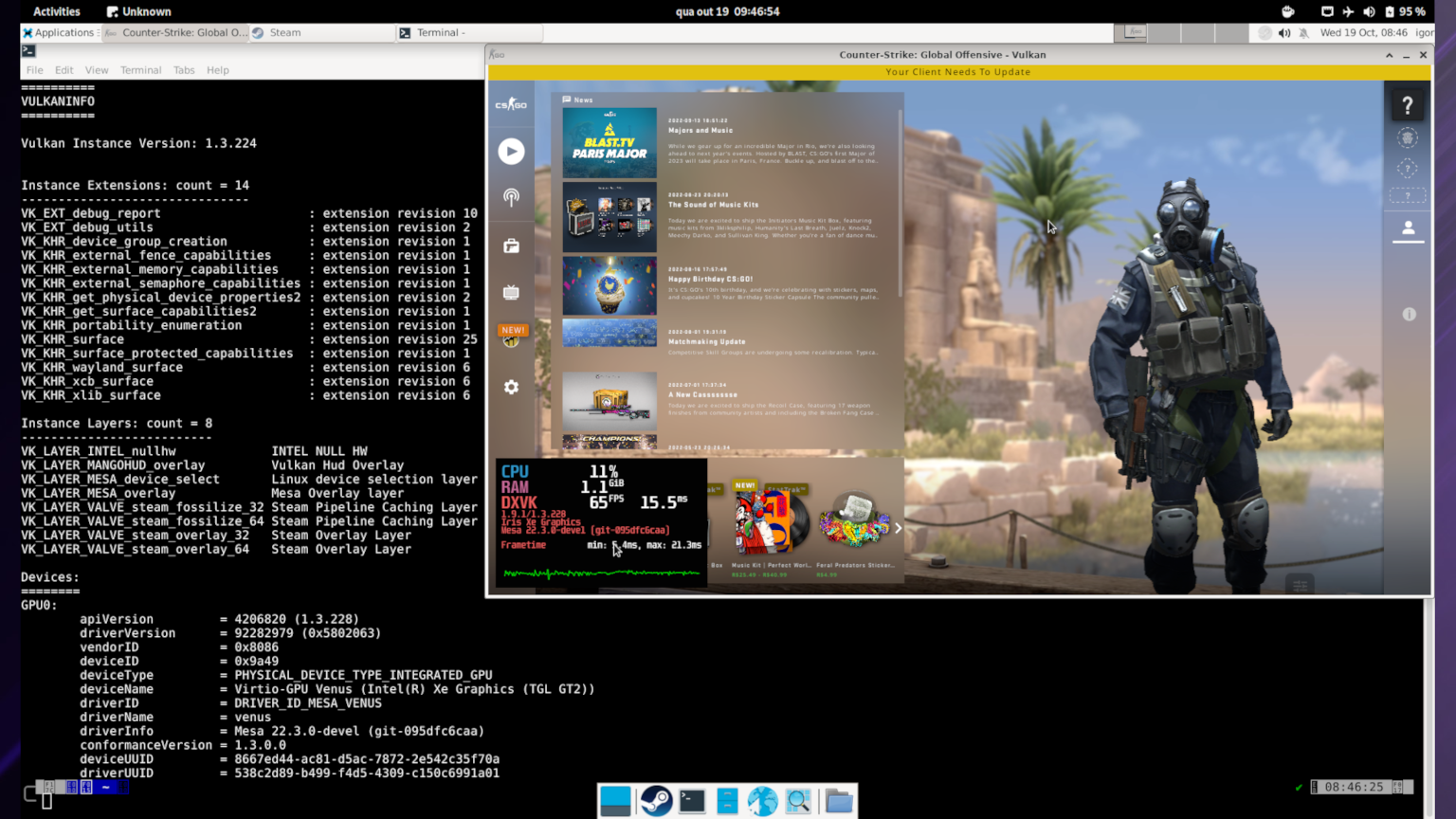Open the friends profile icon in CS:GO
Viewport: 1456px width, 819px height.
[x=1409, y=228]
